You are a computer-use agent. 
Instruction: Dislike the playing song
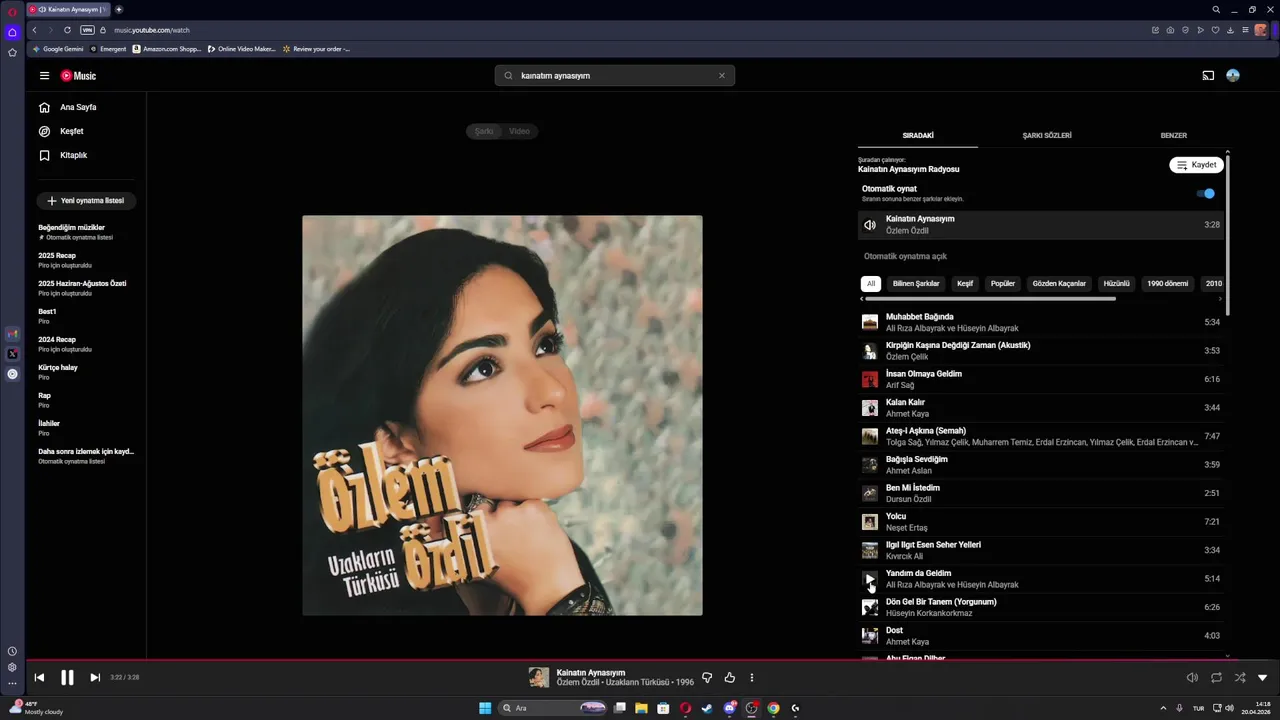coord(707,677)
